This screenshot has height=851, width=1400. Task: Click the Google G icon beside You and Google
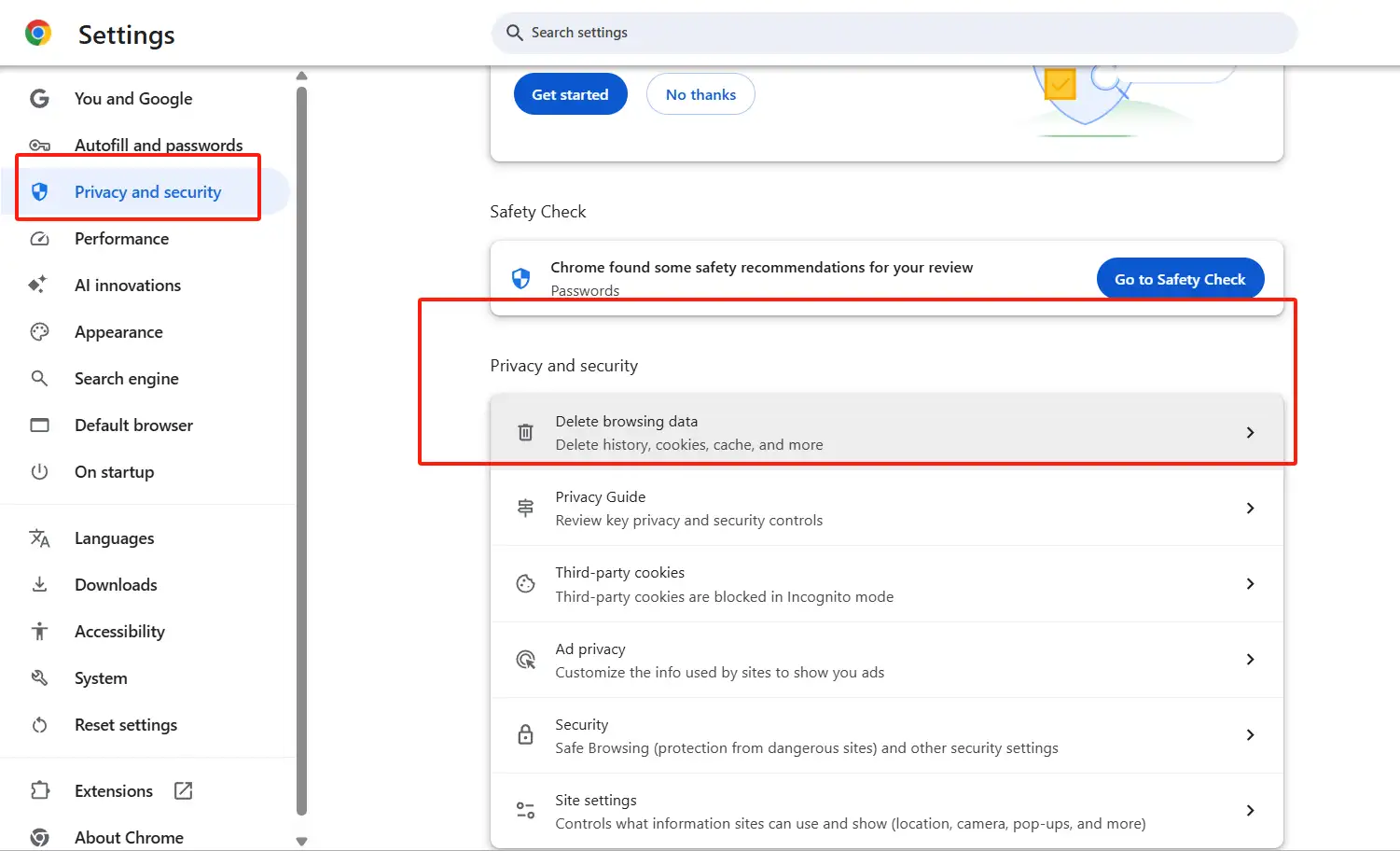[39, 98]
